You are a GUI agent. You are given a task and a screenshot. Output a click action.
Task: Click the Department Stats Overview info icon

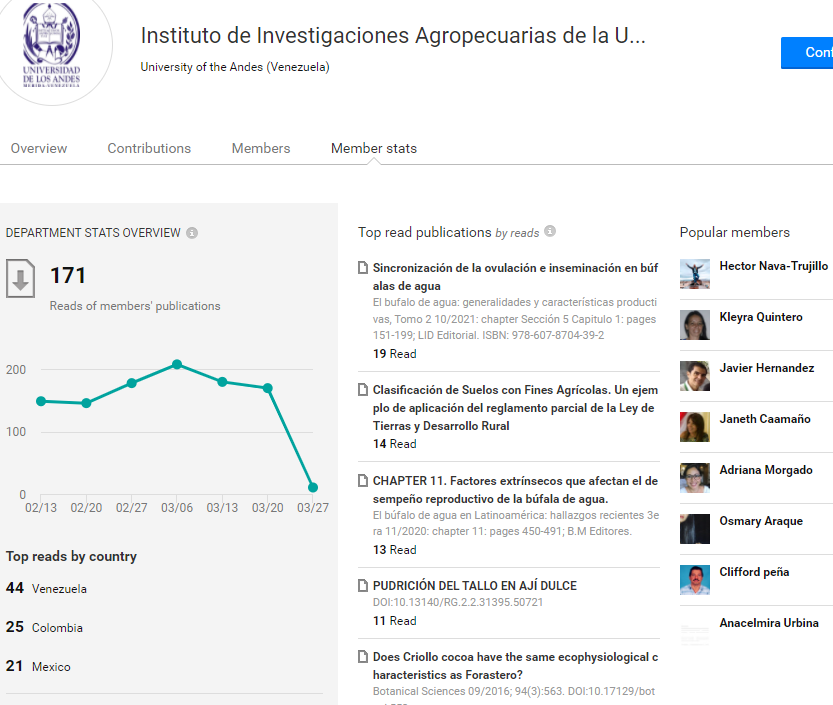(192, 233)
